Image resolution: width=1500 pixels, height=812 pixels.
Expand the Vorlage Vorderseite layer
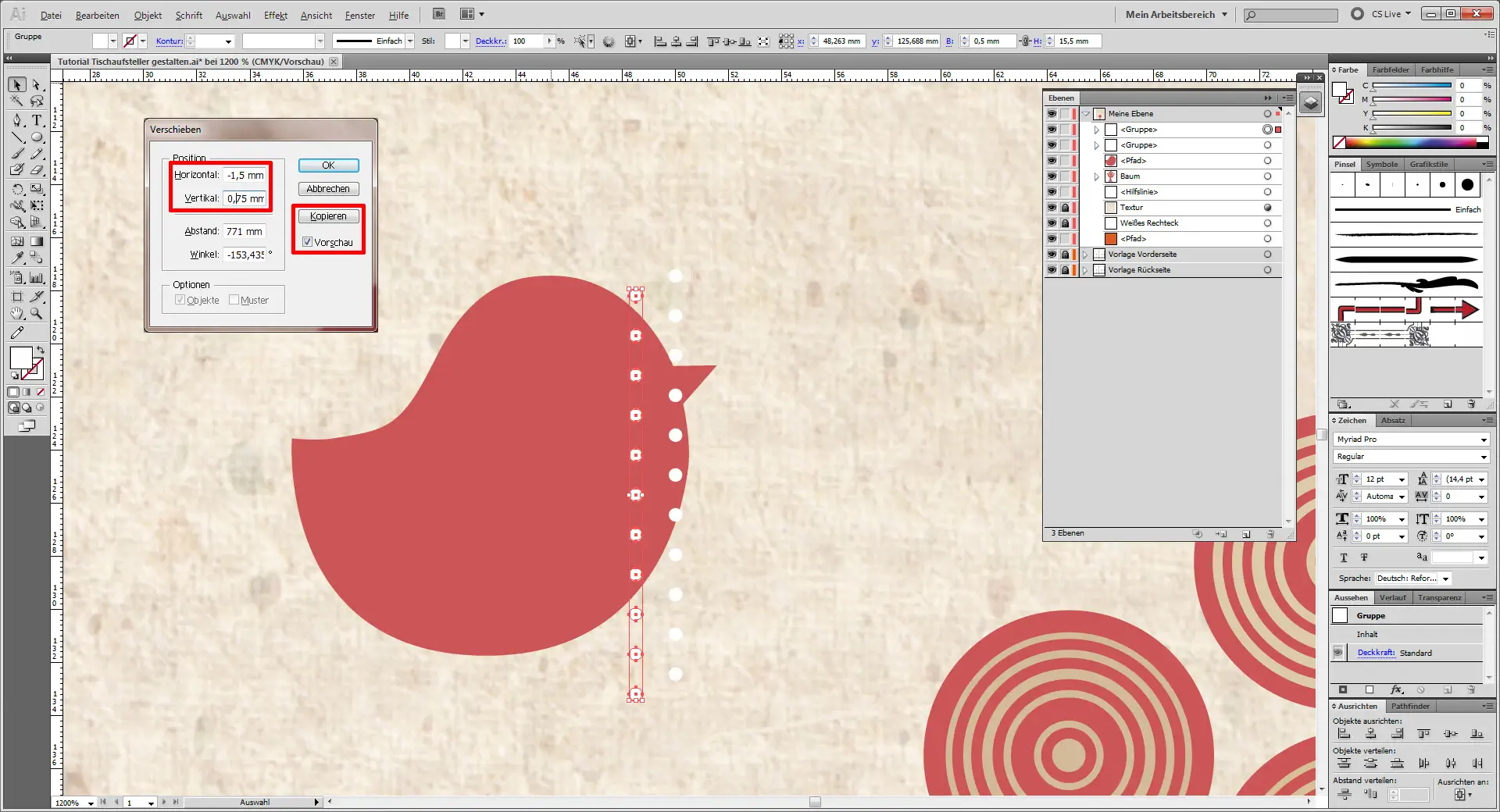(1085, 255)
